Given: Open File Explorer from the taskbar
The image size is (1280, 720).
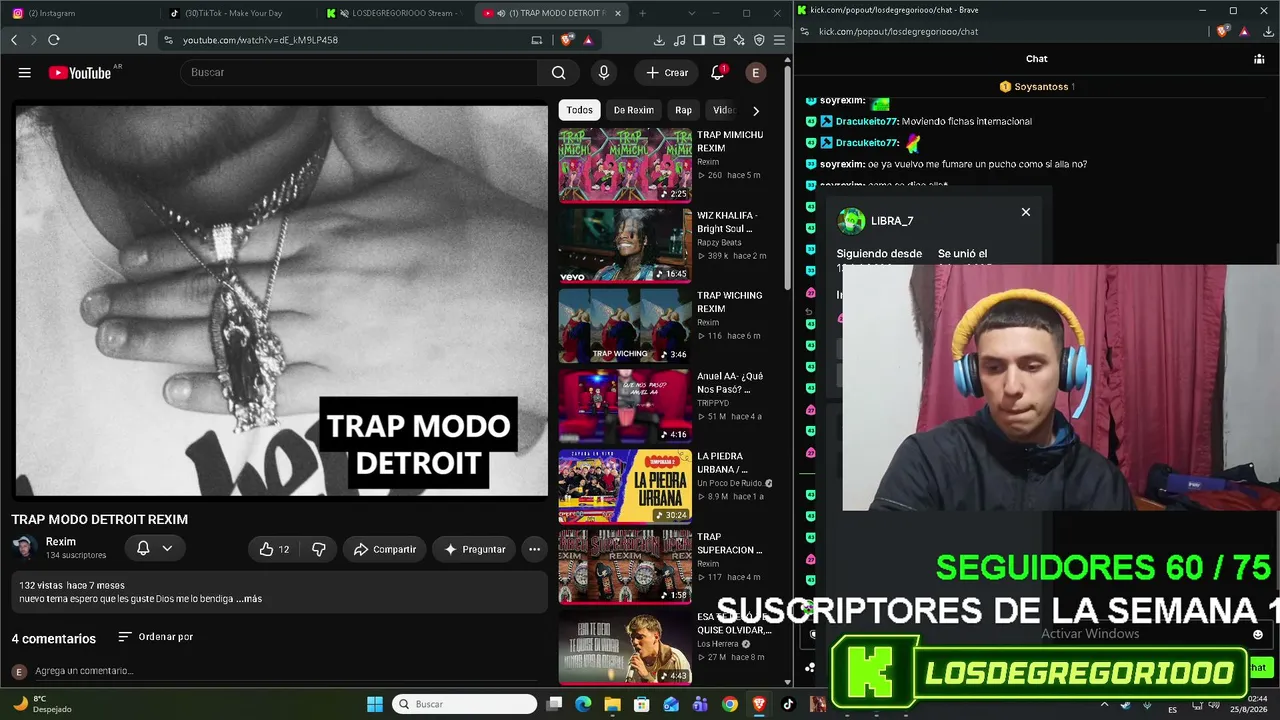Looking at the screenshot, I should click(613, 704).
